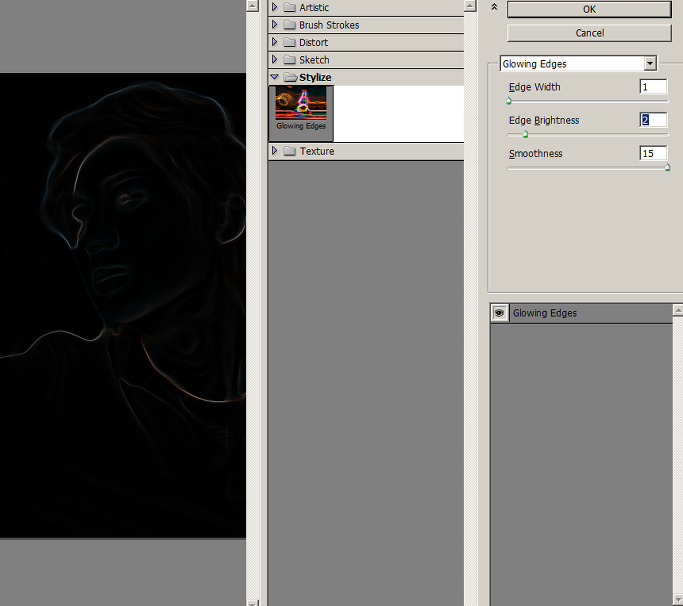Click the Smoothness value field
Image resolution: width=683 pixels, height=606 pixels.
tap(653, 153)
